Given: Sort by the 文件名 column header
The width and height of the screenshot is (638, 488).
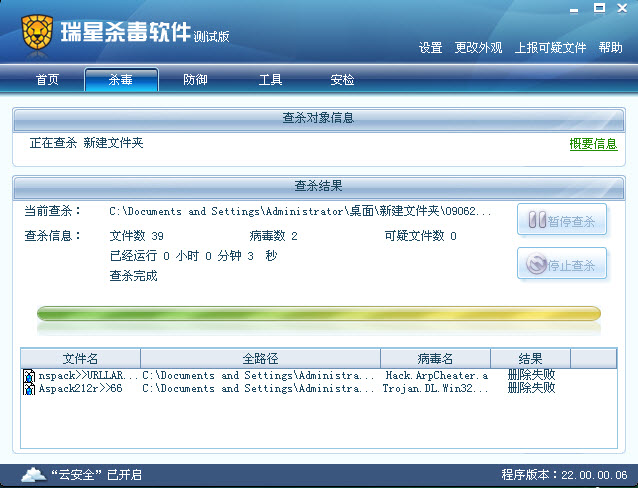Looking at the screenshot, I should tap(80, 359).
